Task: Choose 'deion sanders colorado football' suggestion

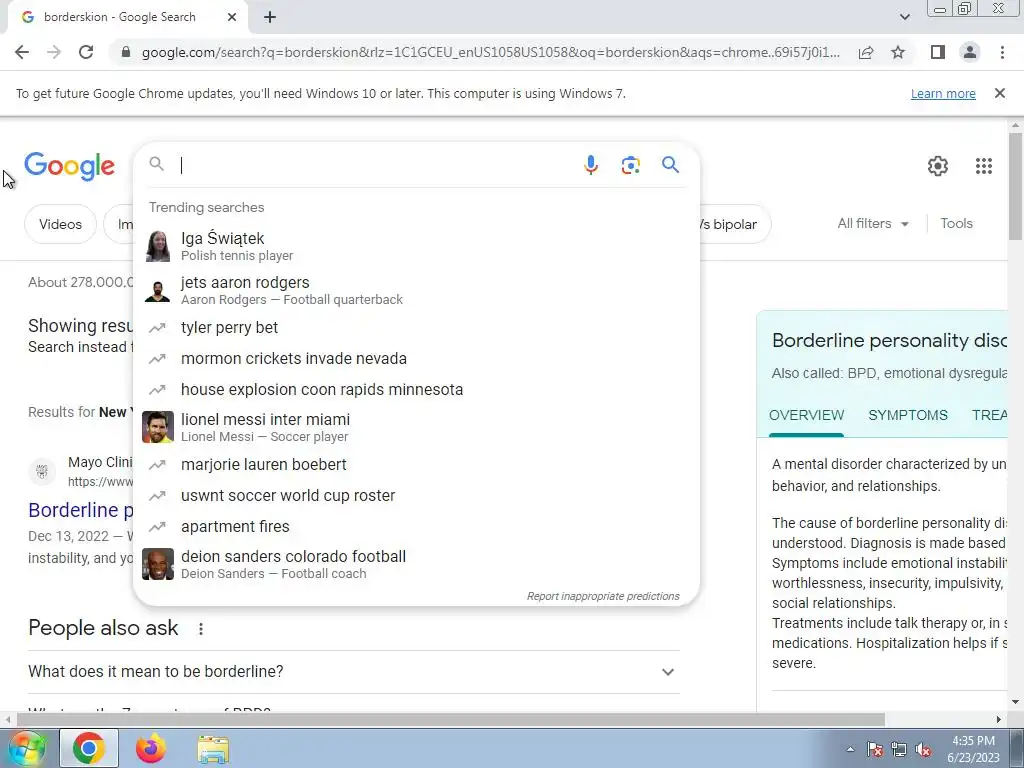Action: point(416,564)
